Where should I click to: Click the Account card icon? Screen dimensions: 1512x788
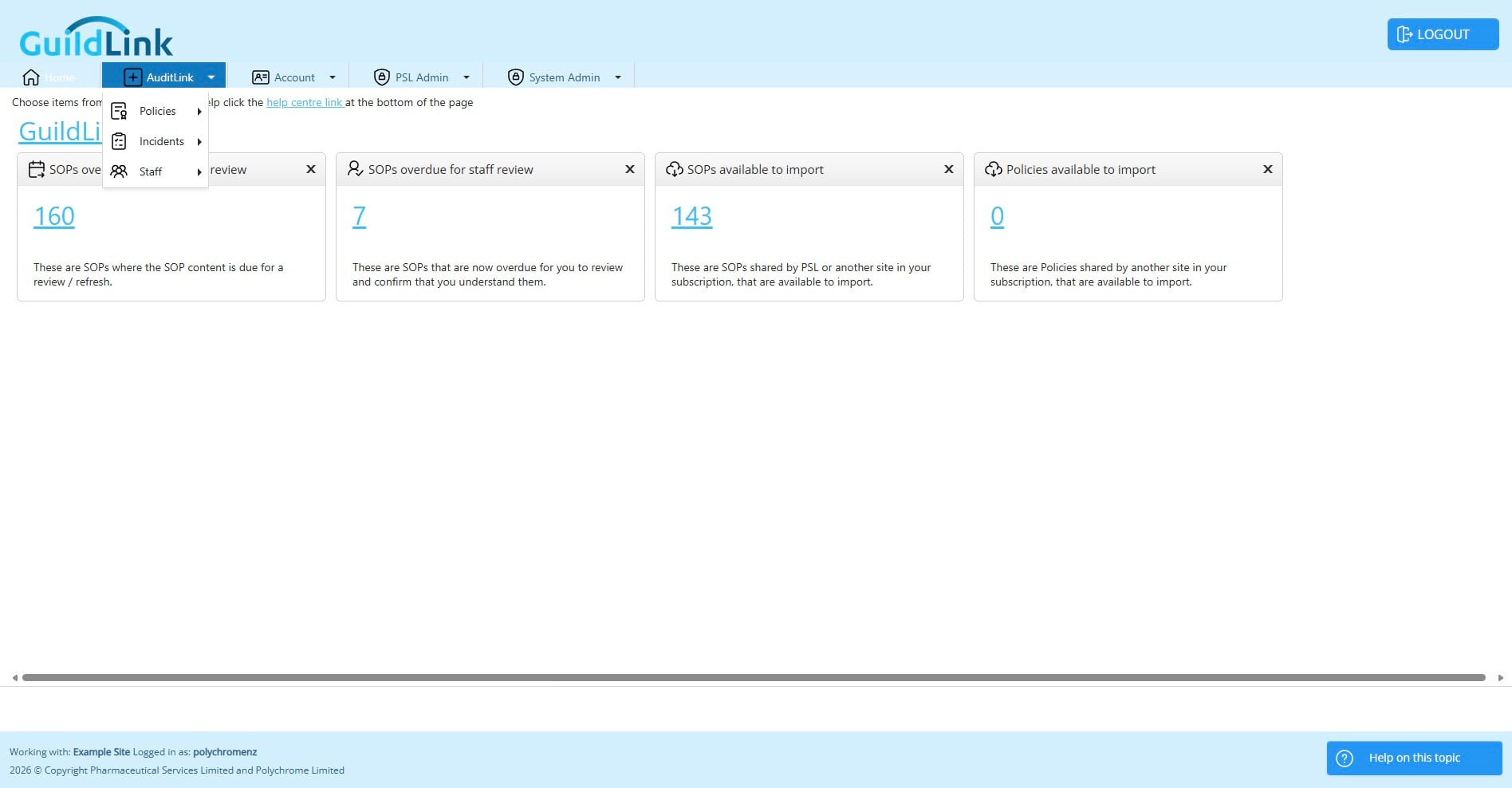[x=261, y=77]
